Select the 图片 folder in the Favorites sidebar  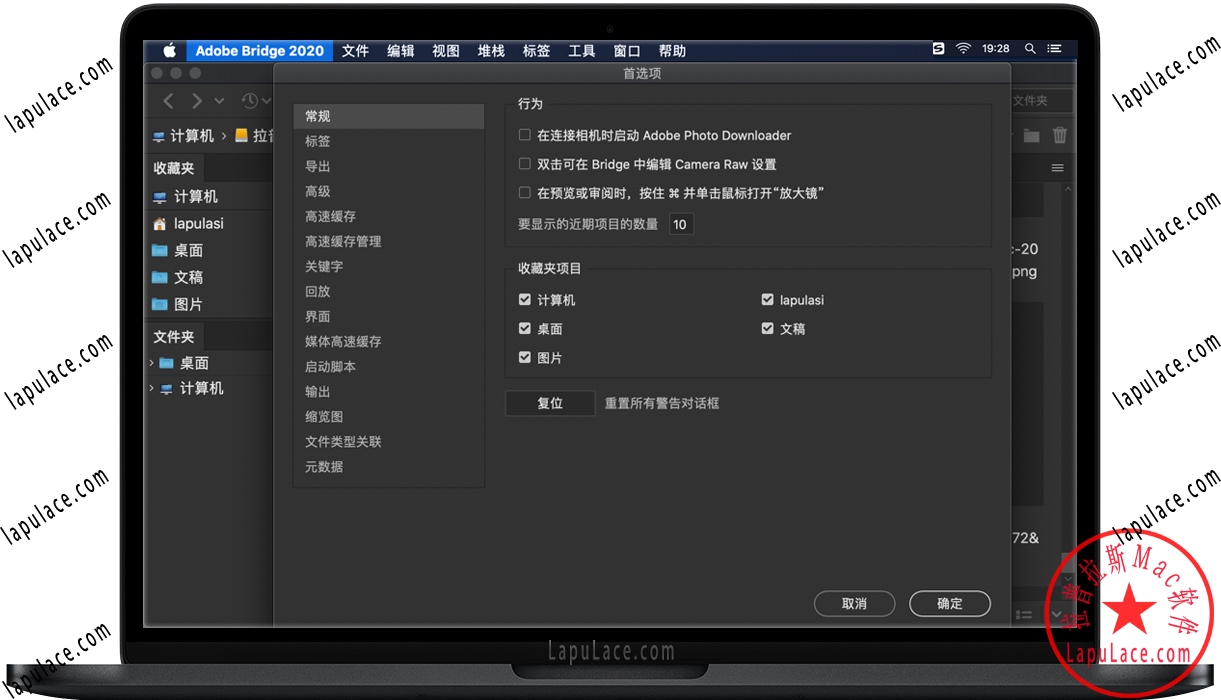coord(188,304)
